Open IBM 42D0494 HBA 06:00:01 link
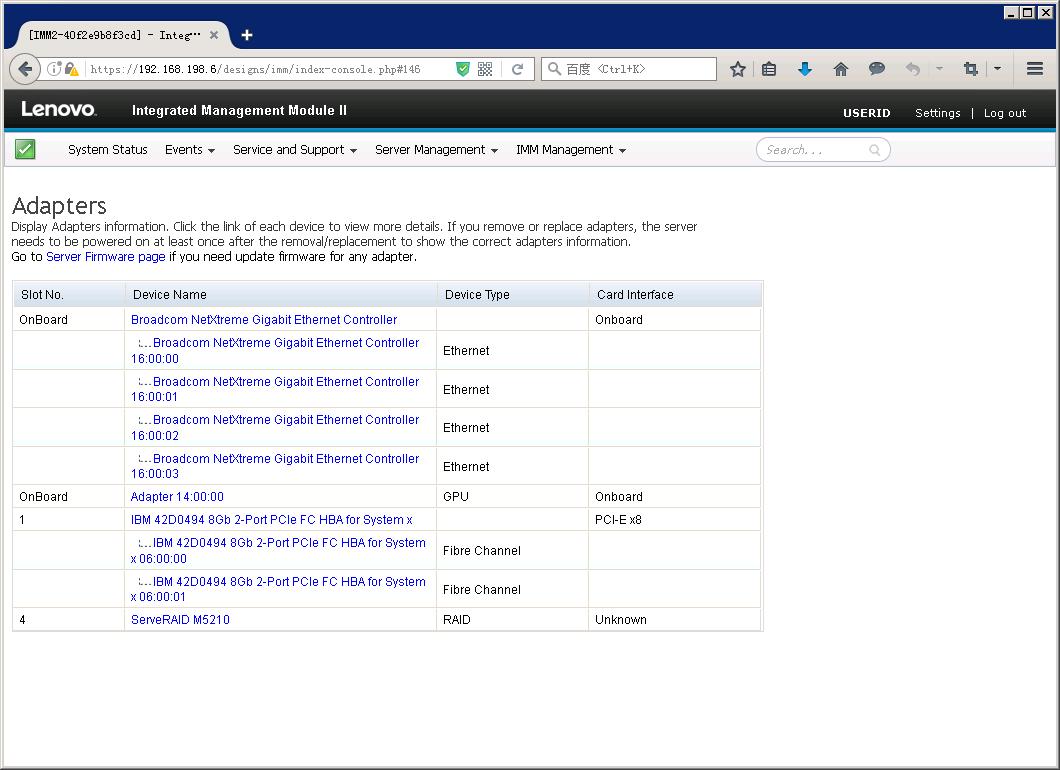Viewport: 1060px width, 770px height. pyautogui.click(x=278, y=589)
